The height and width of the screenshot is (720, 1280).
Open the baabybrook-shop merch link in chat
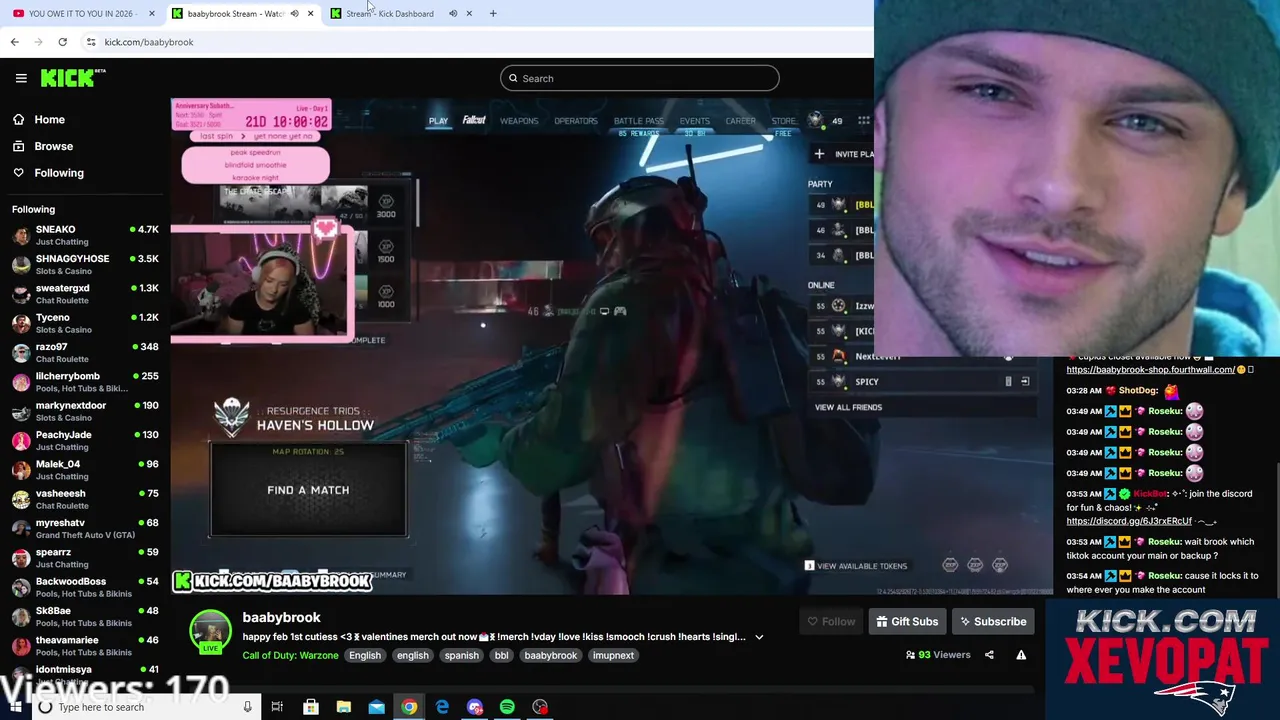1150,370
